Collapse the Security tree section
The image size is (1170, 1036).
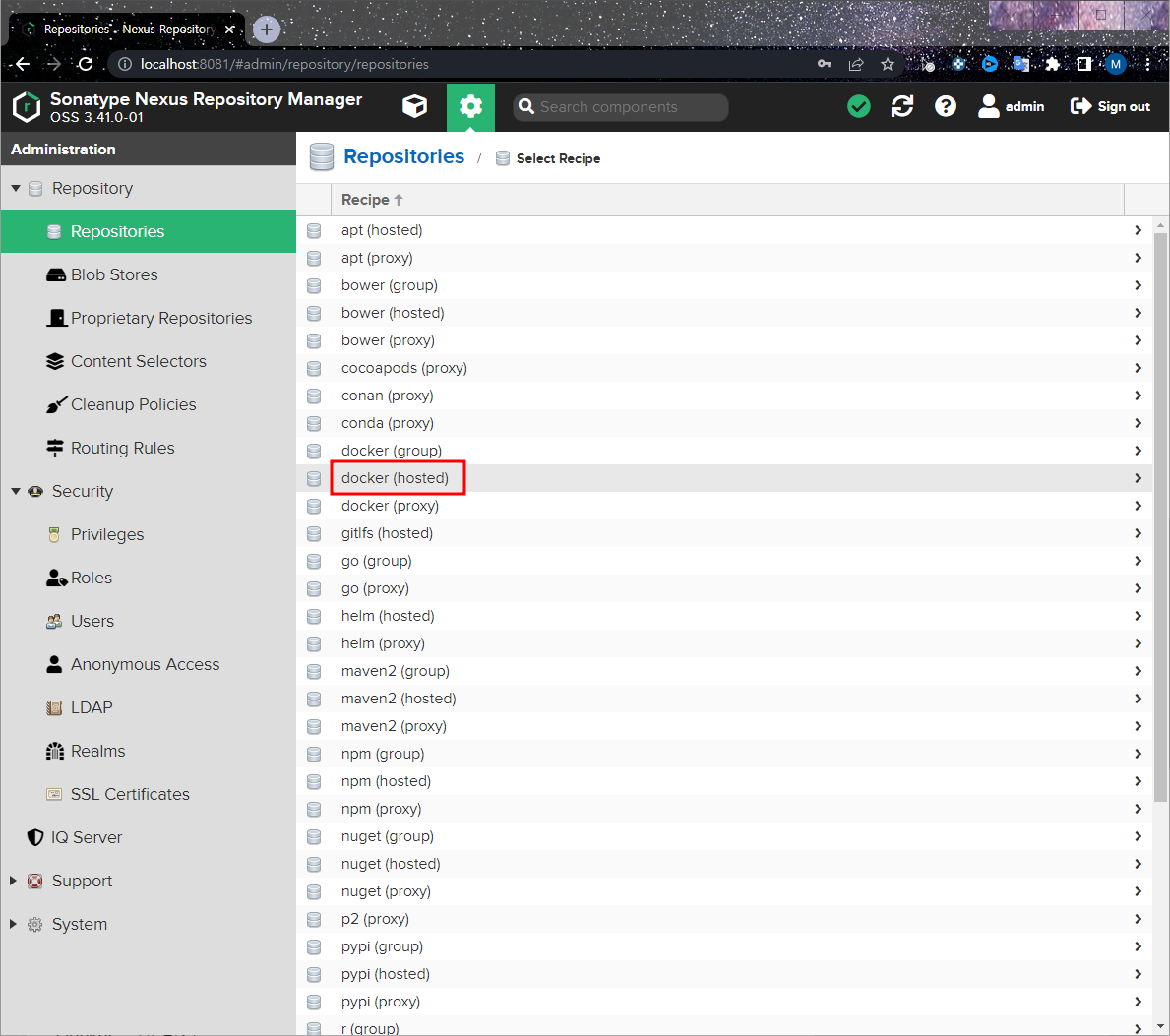pyautogui.click(x=16, y=491)
